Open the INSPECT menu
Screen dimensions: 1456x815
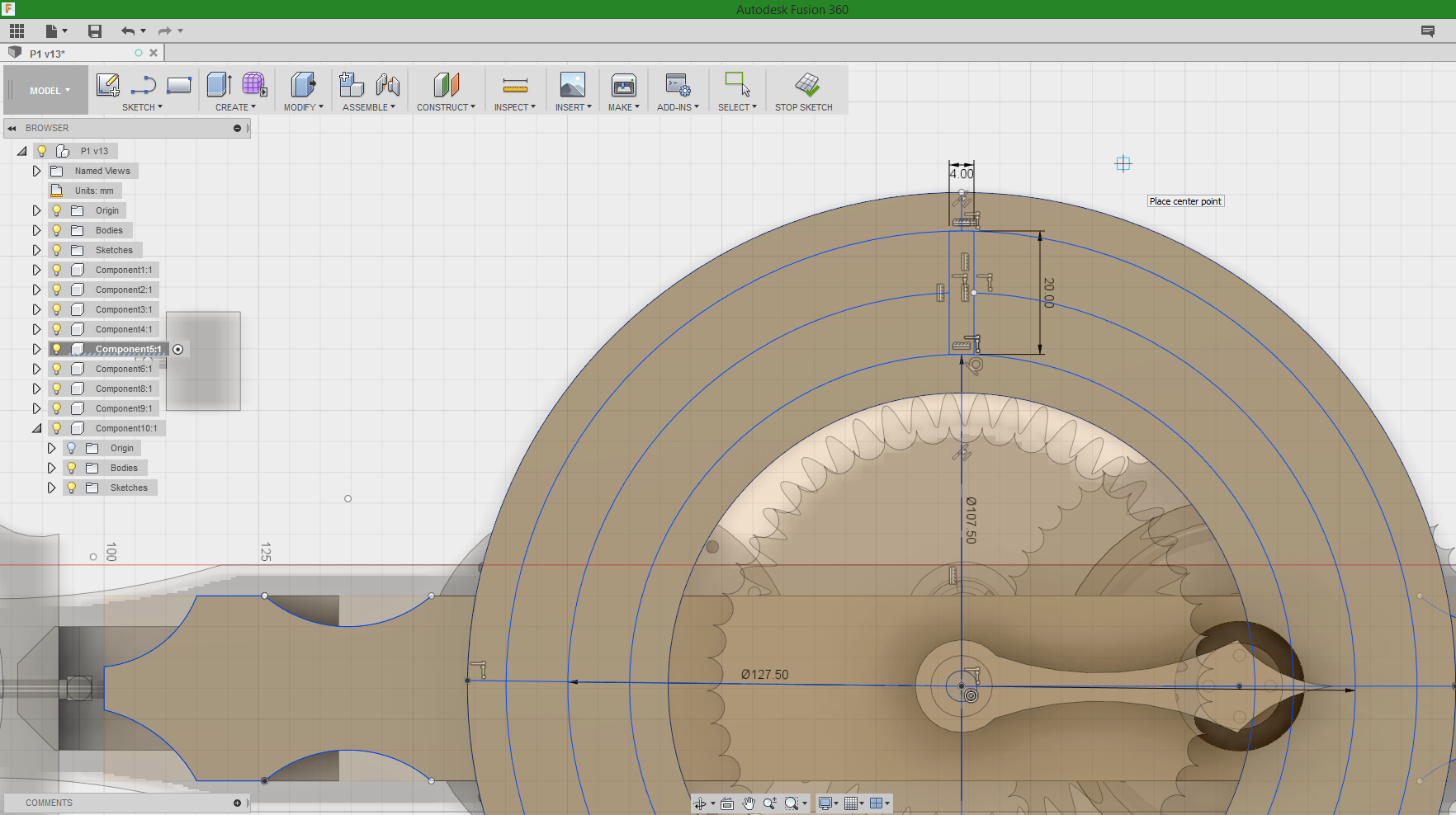(515, 107)
